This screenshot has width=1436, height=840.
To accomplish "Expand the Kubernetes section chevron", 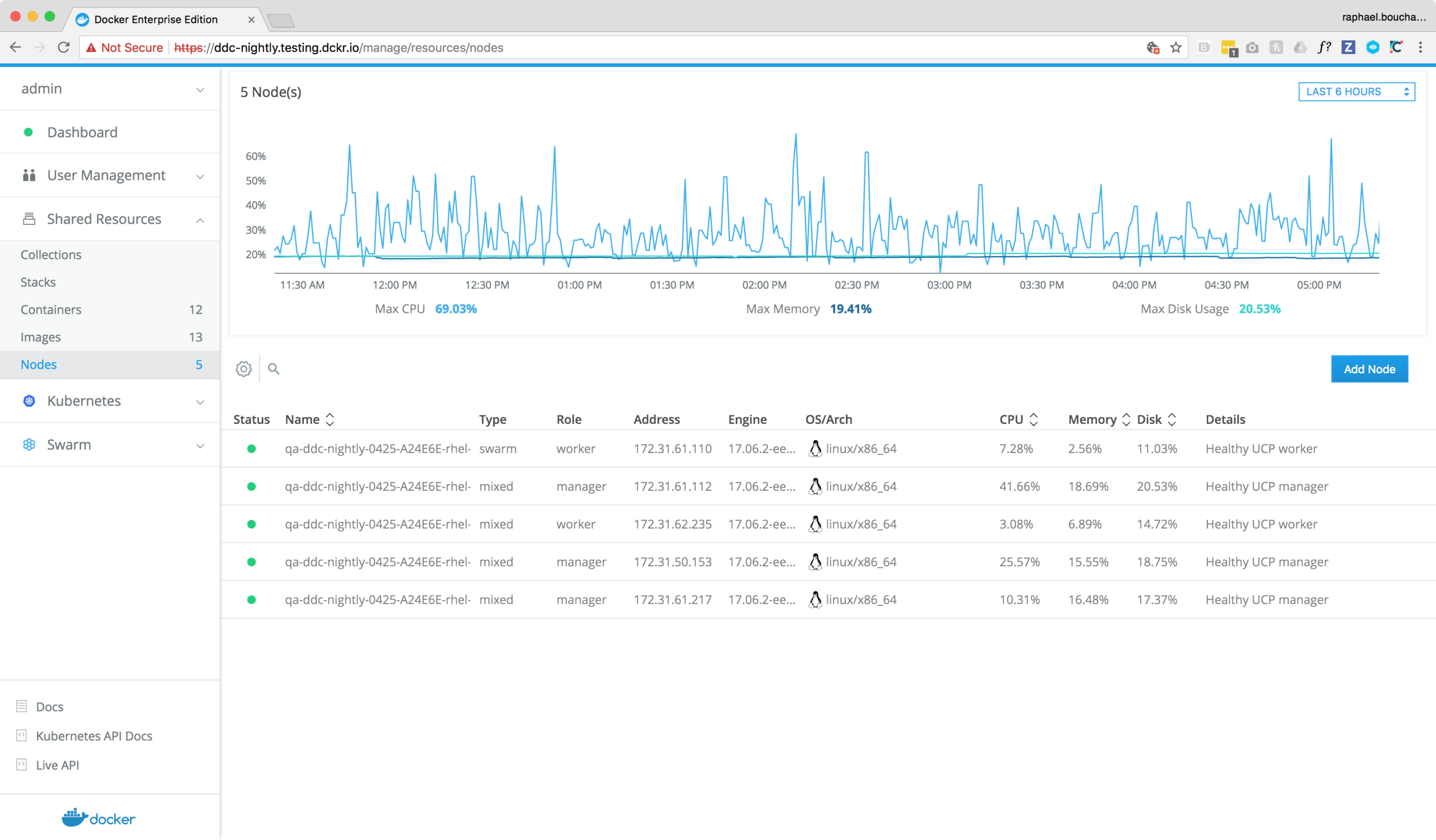I will point(200,402).
